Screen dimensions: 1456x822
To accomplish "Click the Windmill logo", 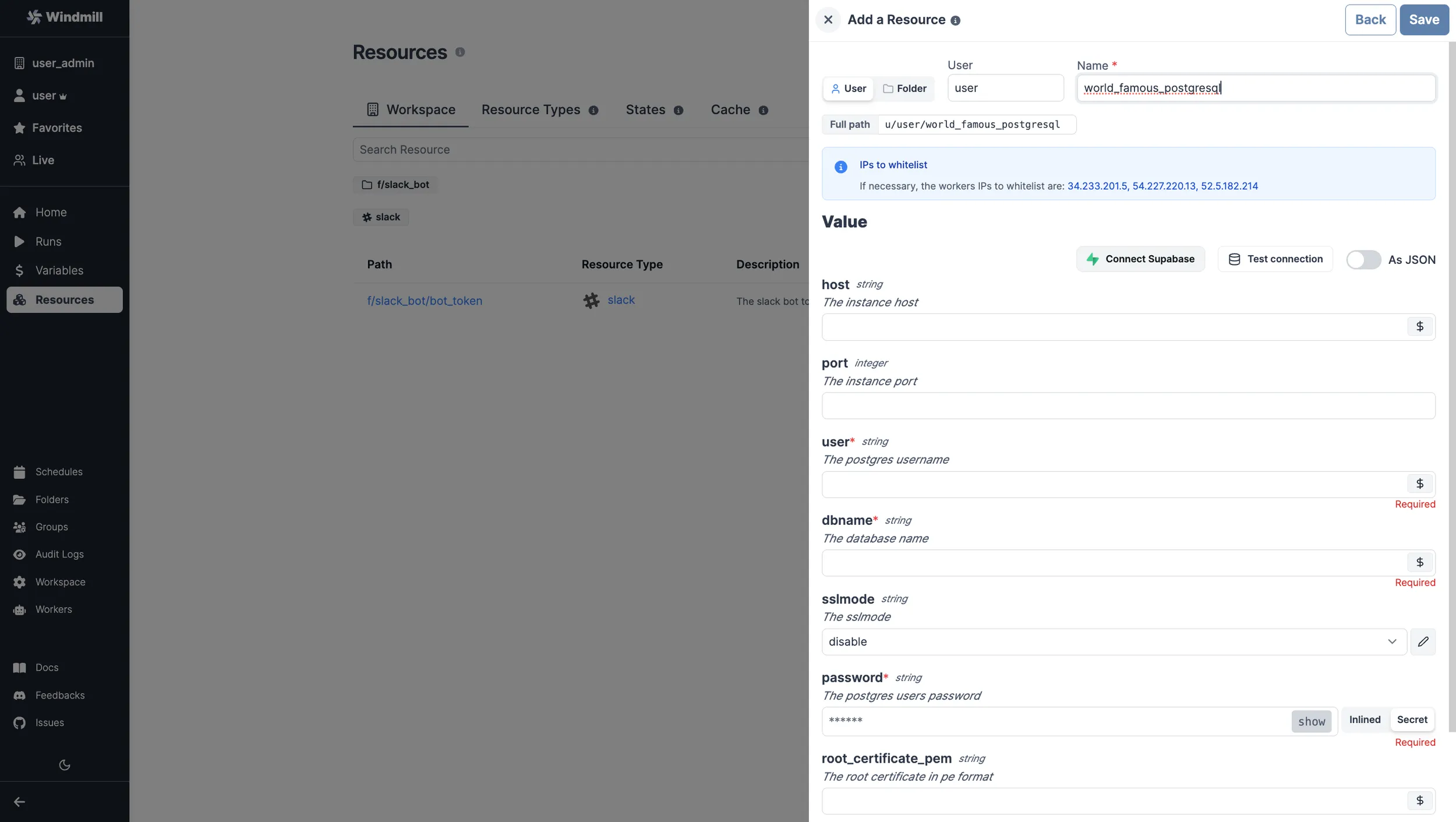I will (x=64, y=17).
